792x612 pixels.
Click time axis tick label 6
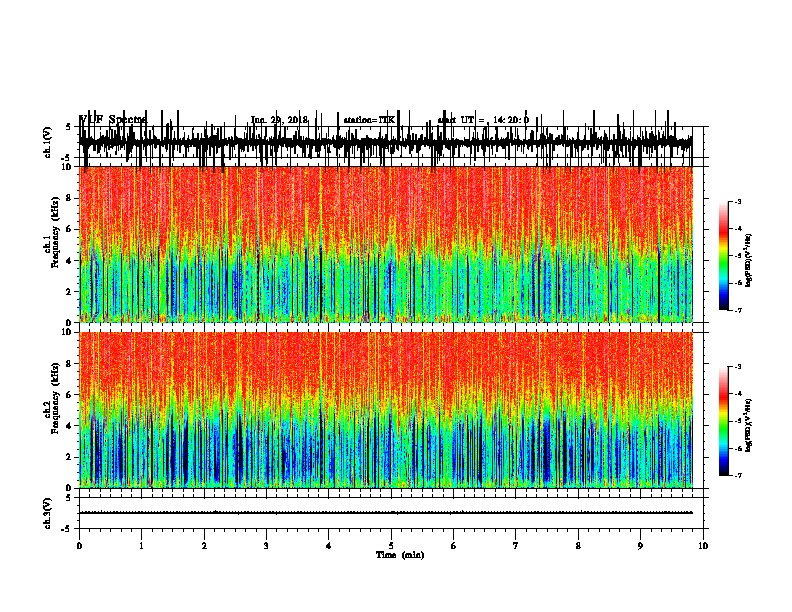pyautogui.click(x=454, y=545)
